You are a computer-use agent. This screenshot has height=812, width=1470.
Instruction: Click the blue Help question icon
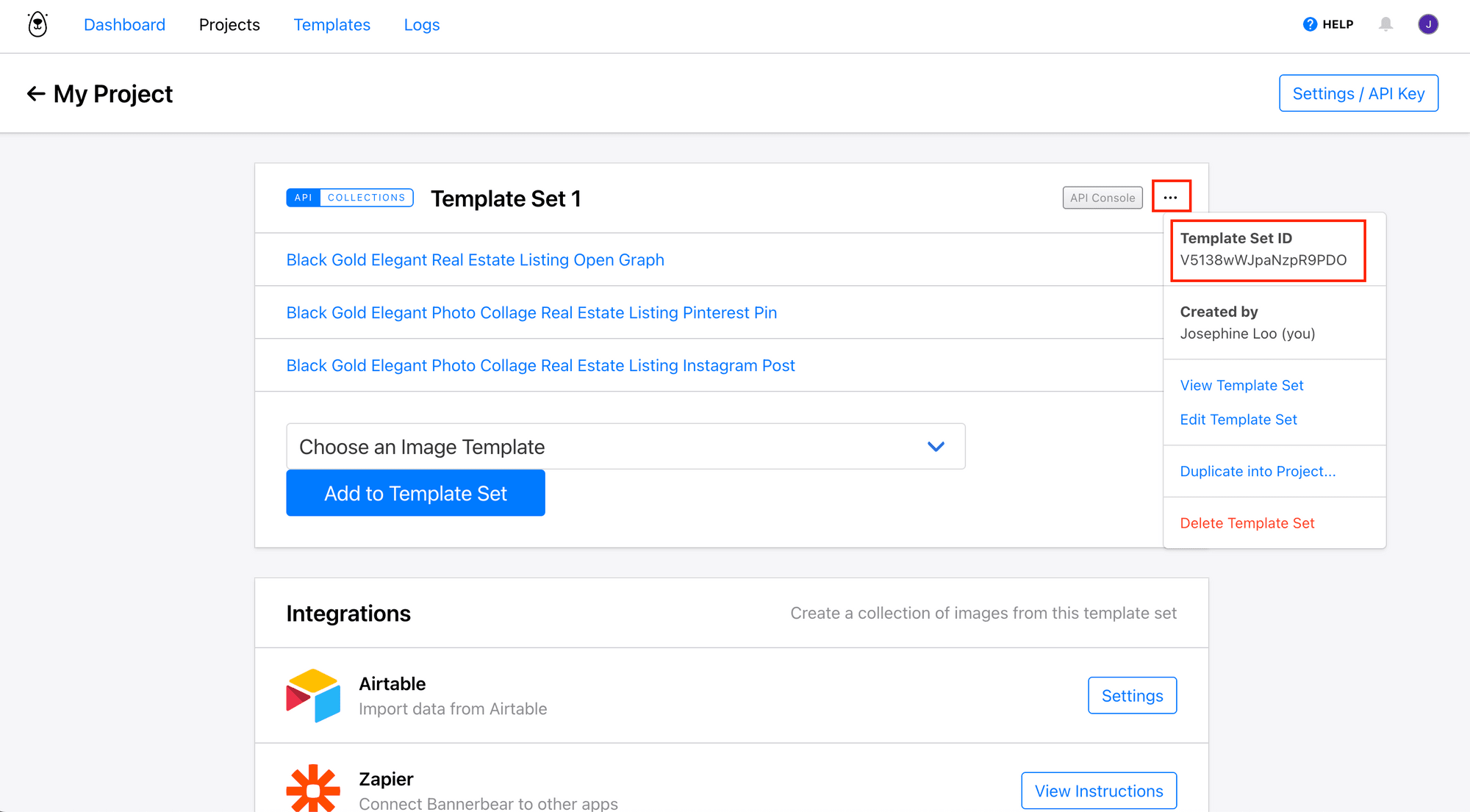click(x=1310, y=24)
